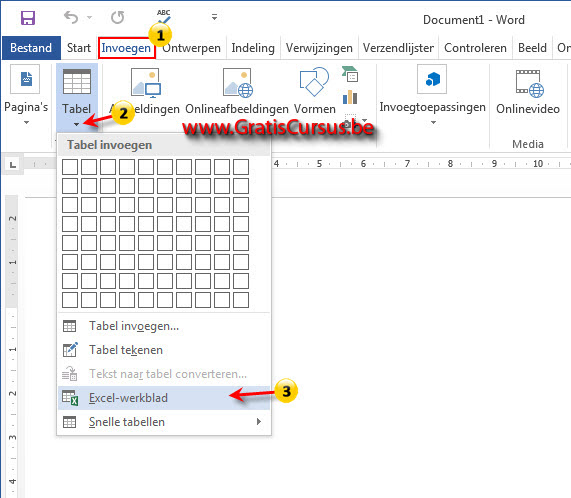
Task: Click the SmartArt icon next to Vormen
Action: (350, 74)
